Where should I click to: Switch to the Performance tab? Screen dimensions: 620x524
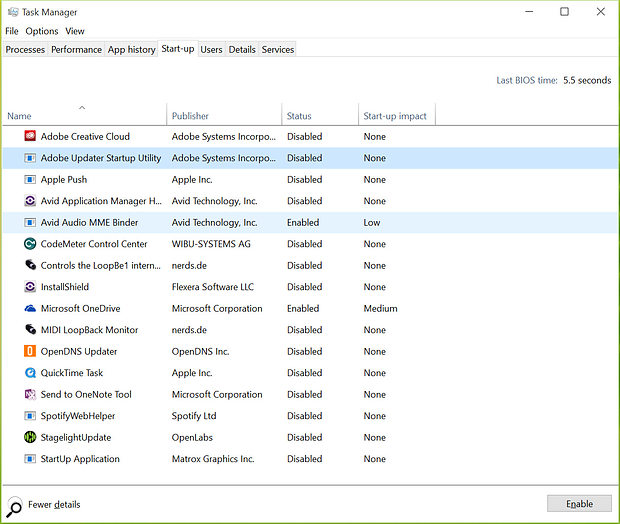pos(76,49)
